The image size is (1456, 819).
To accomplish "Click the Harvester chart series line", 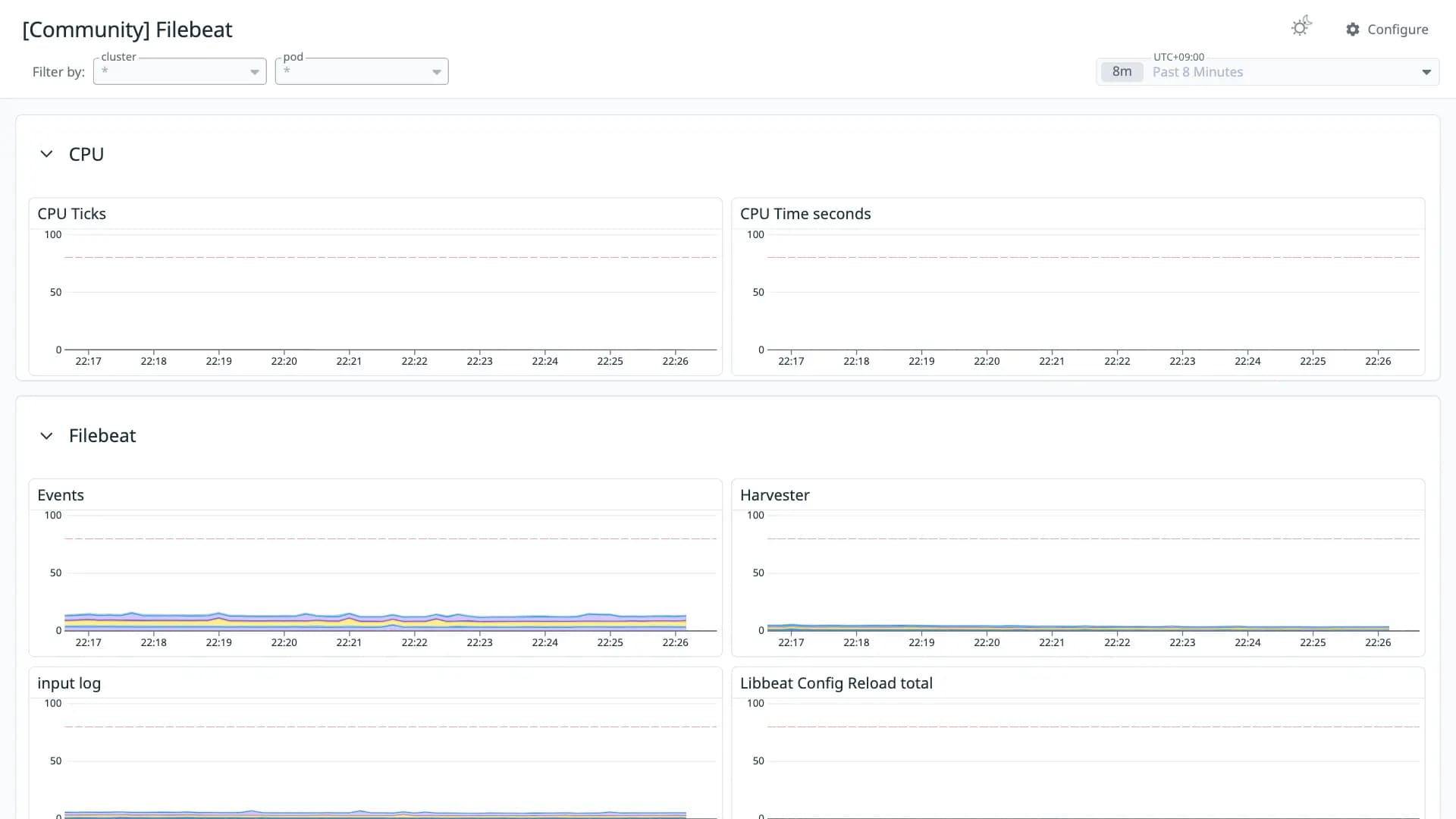I will coord(1078,628).
